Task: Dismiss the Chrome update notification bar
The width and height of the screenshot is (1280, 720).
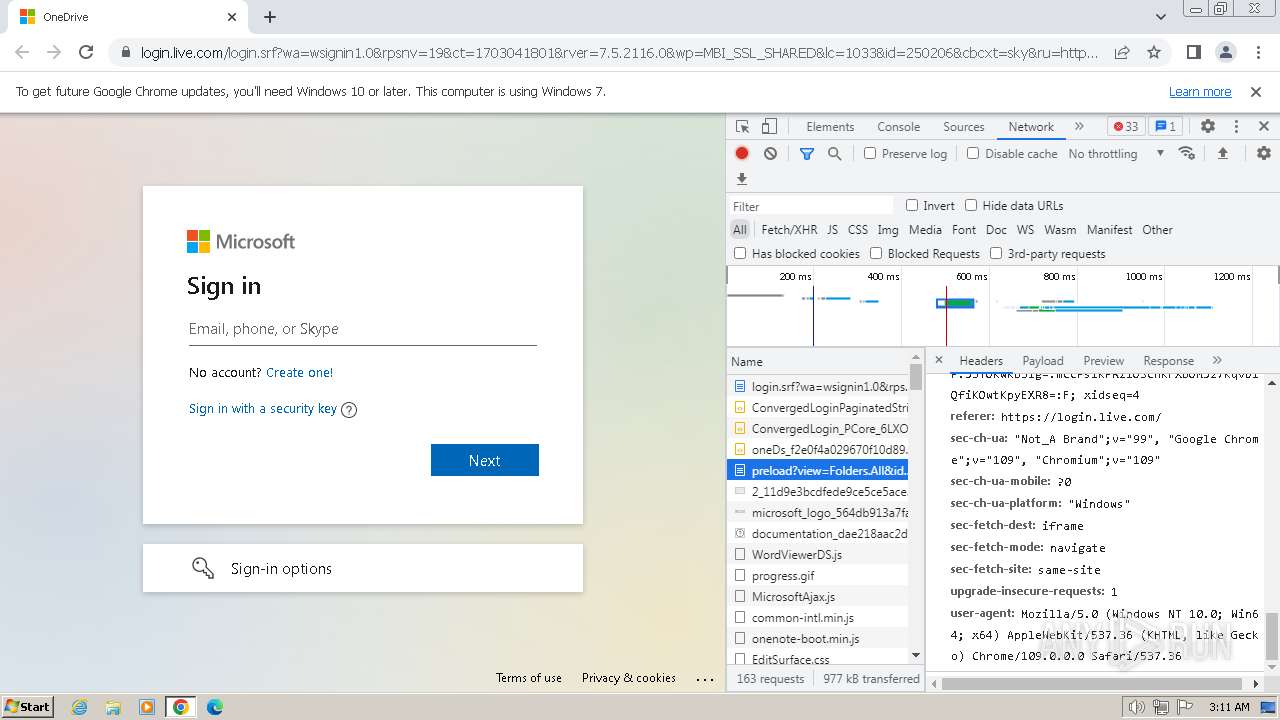Action: 1256,92
